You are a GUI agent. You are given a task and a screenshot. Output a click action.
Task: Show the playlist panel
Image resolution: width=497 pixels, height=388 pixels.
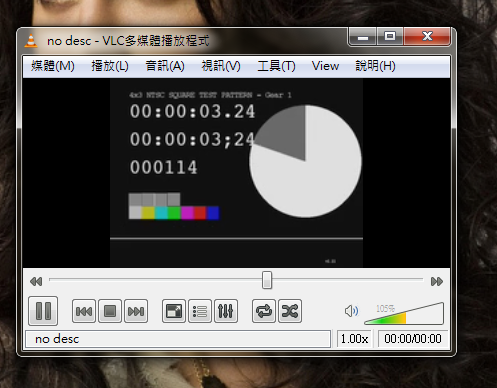point(200,311)
